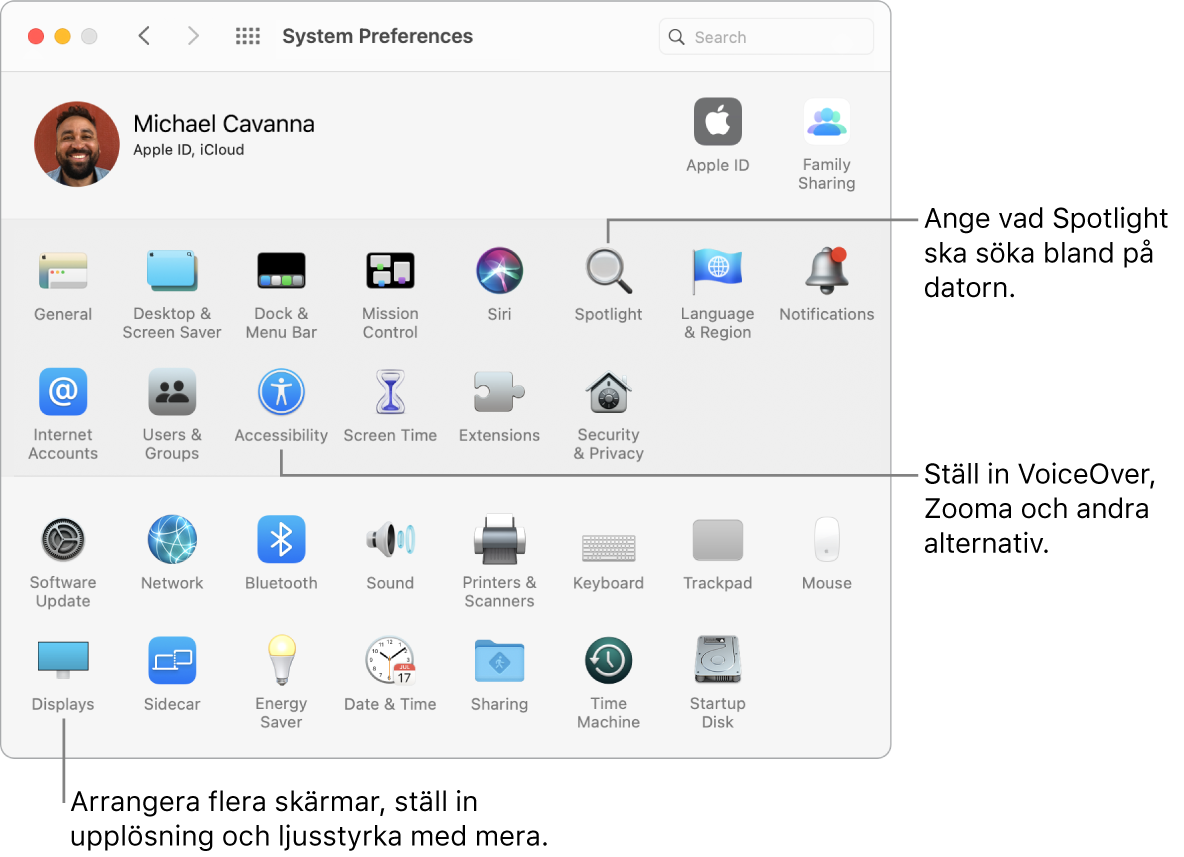
Task: Open Mission Control preferences
Action: 390,270
